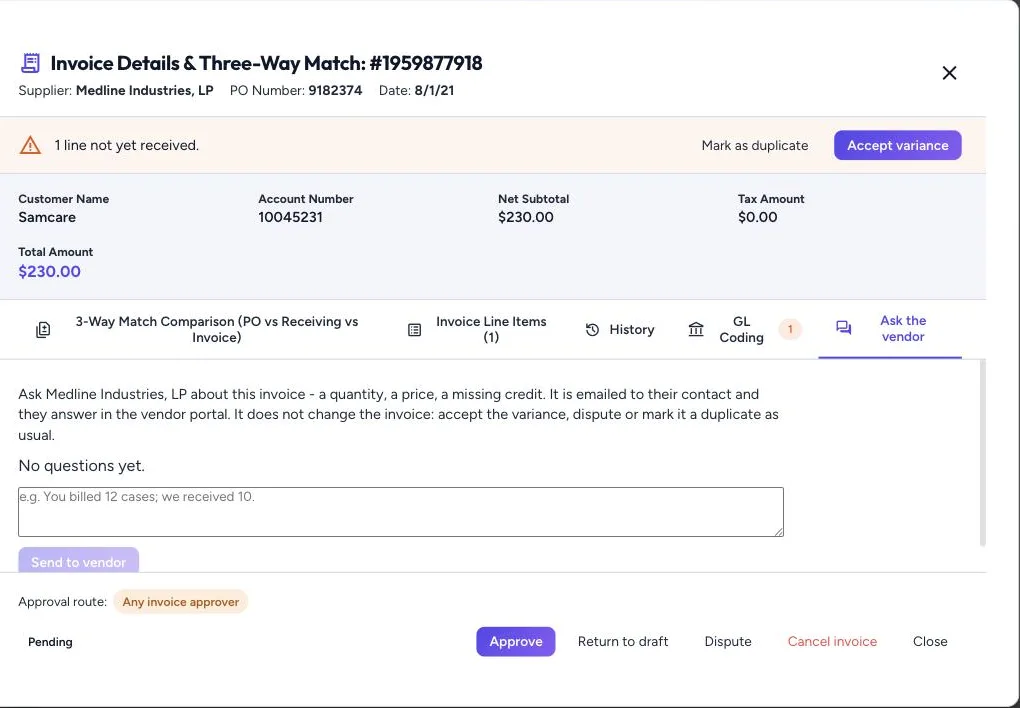1020x708 pixels.
Task: Open the History tab
Action: [x=619, y=329]
